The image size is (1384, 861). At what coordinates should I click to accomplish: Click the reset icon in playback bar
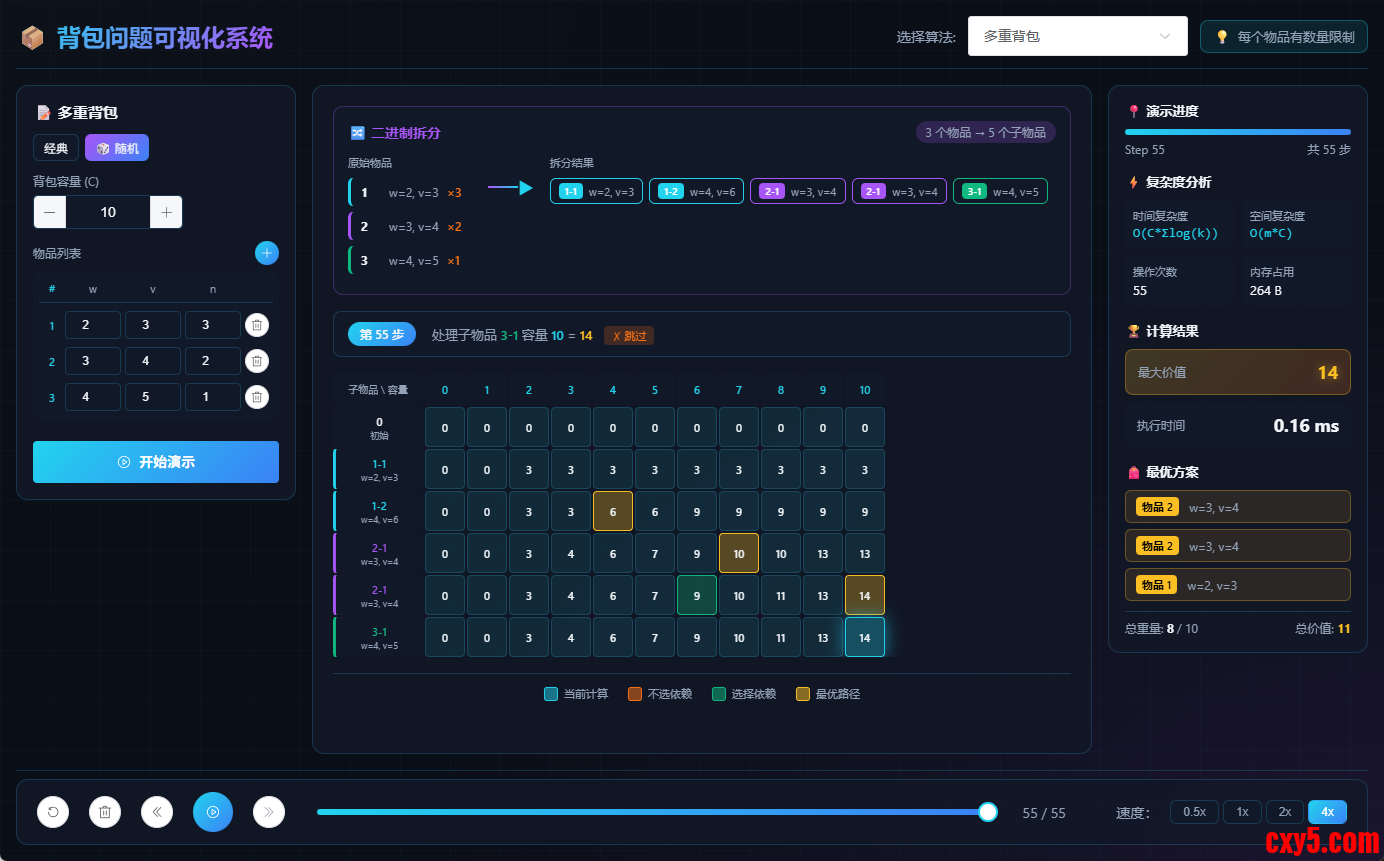click(53, 812)
